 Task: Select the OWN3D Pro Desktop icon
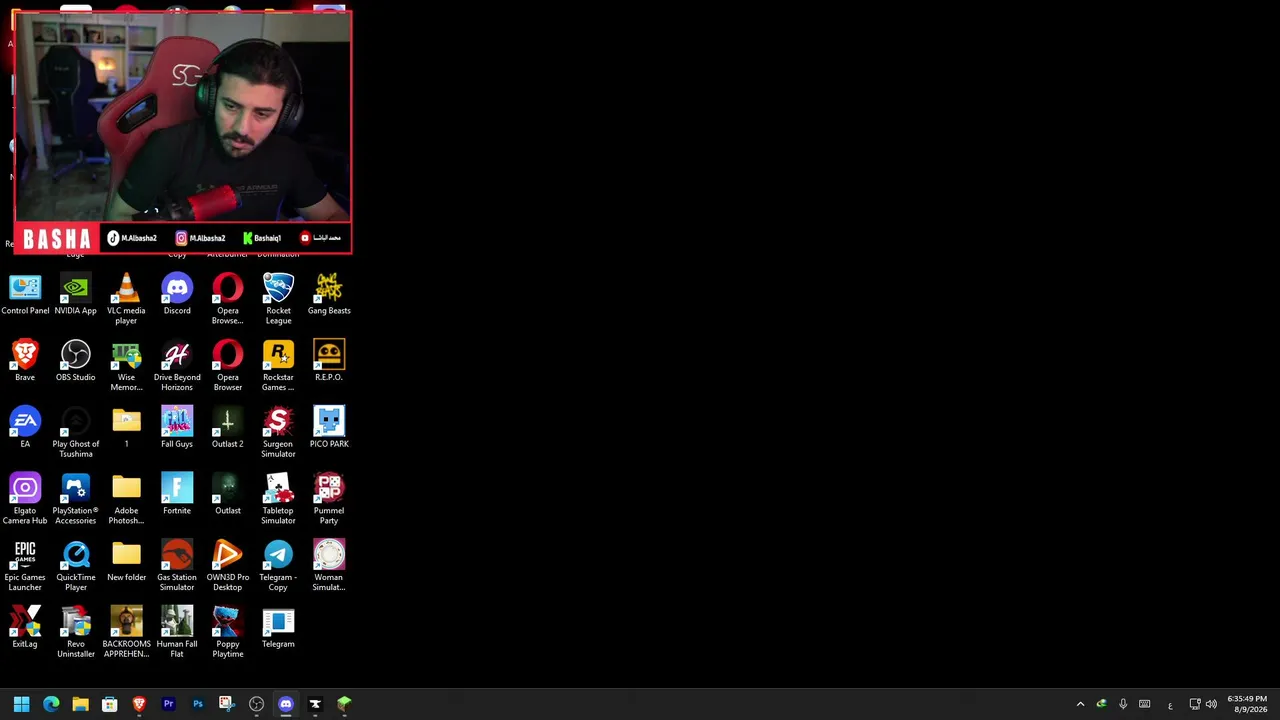click(228, 566)
